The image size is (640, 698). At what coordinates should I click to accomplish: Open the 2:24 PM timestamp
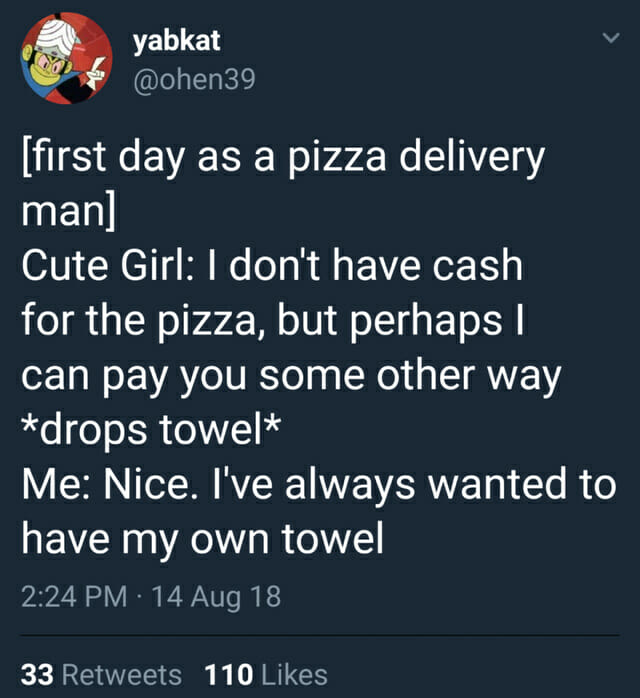click(74, 598)
